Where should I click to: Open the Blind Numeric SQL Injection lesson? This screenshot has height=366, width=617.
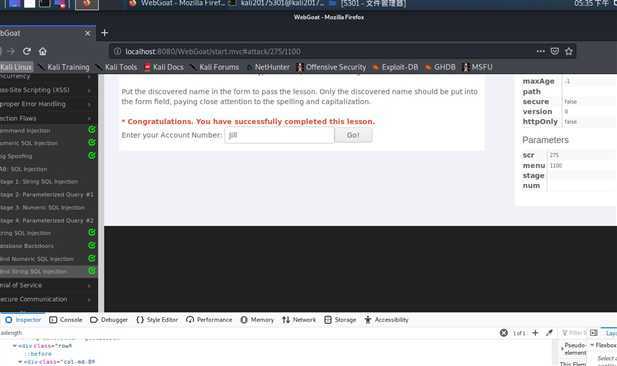coord(37,259)
